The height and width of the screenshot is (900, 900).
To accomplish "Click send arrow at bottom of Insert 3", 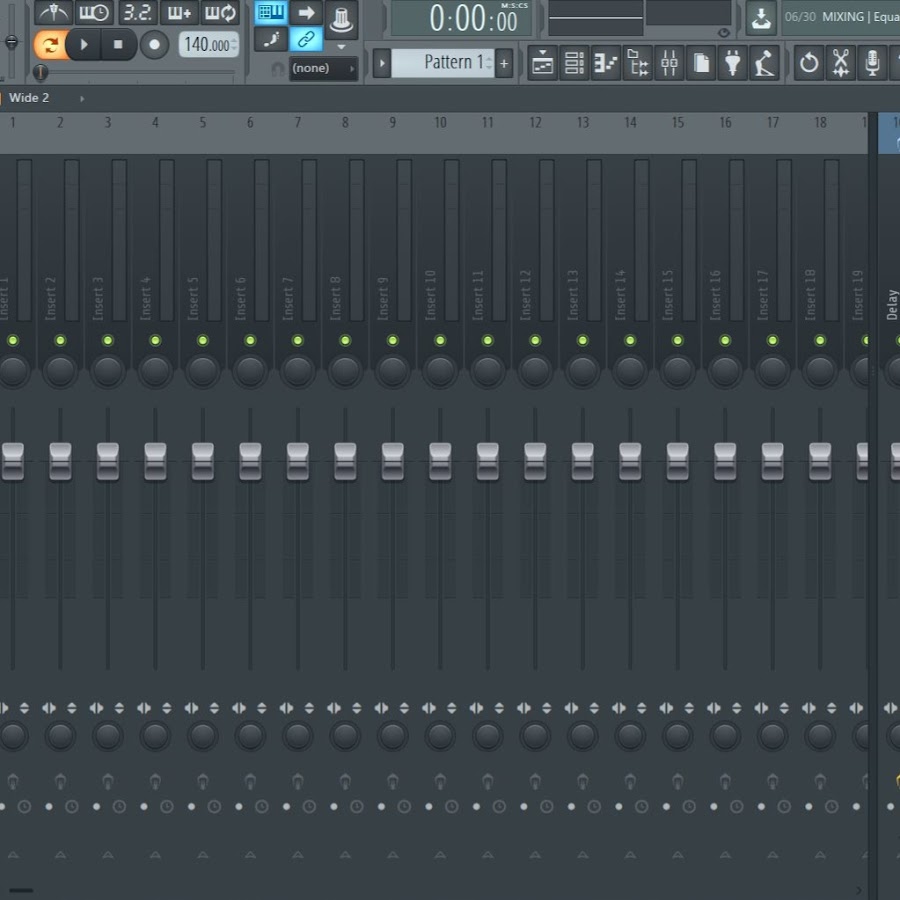I will point(108,855).
